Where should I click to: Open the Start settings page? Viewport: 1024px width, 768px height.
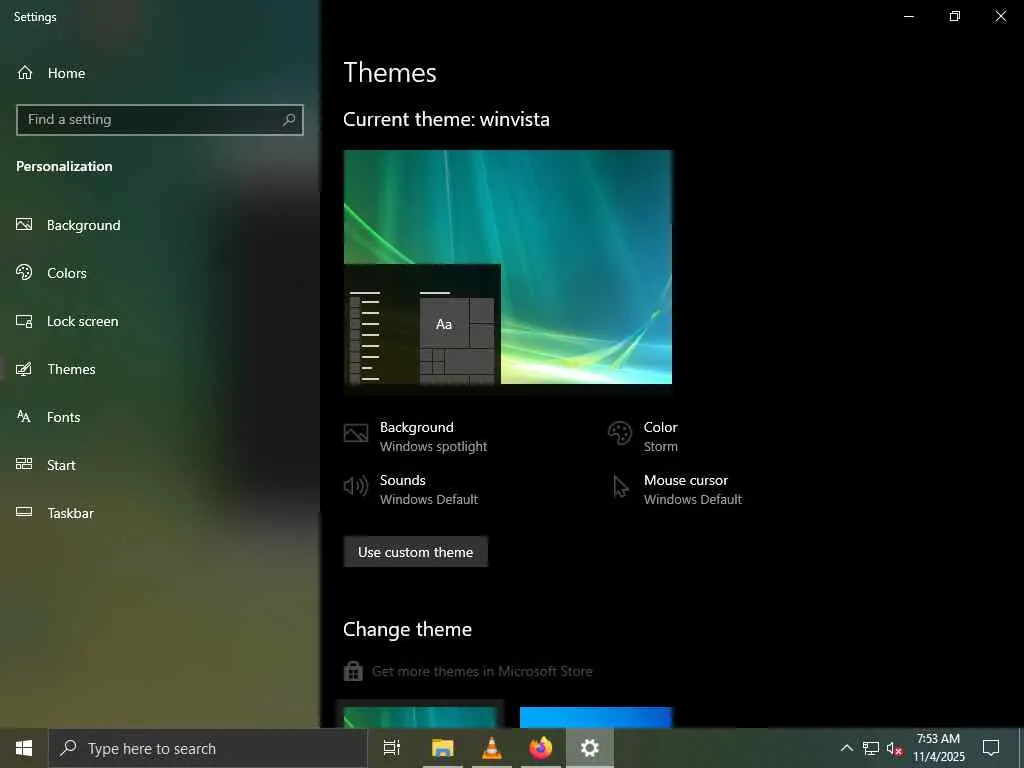[x=46, y=465]
